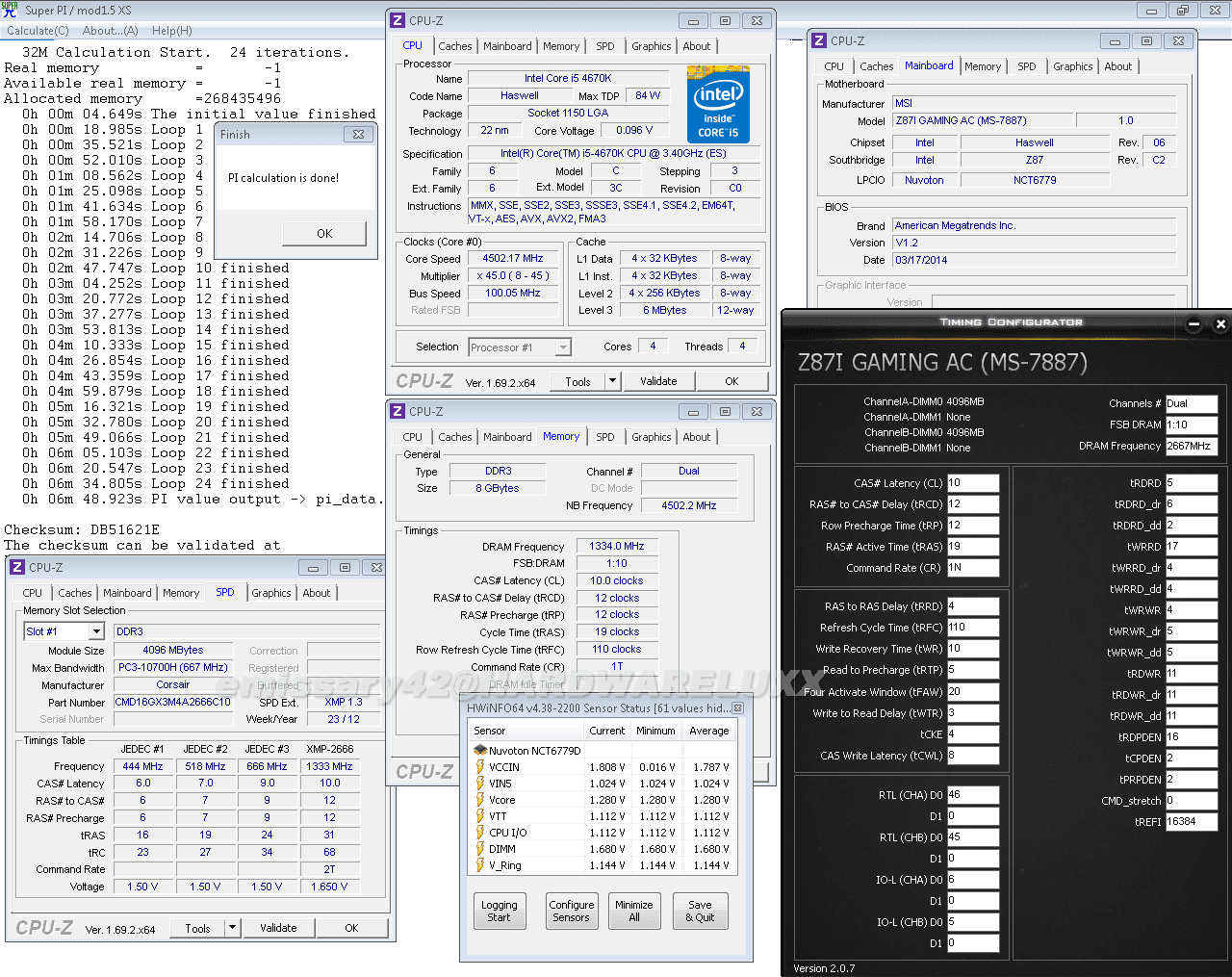Click the tRFC field showing 110
Image resolution: width=1232 pixels, height=977 pixels.
pyautogui.click(x=973, y=628)
